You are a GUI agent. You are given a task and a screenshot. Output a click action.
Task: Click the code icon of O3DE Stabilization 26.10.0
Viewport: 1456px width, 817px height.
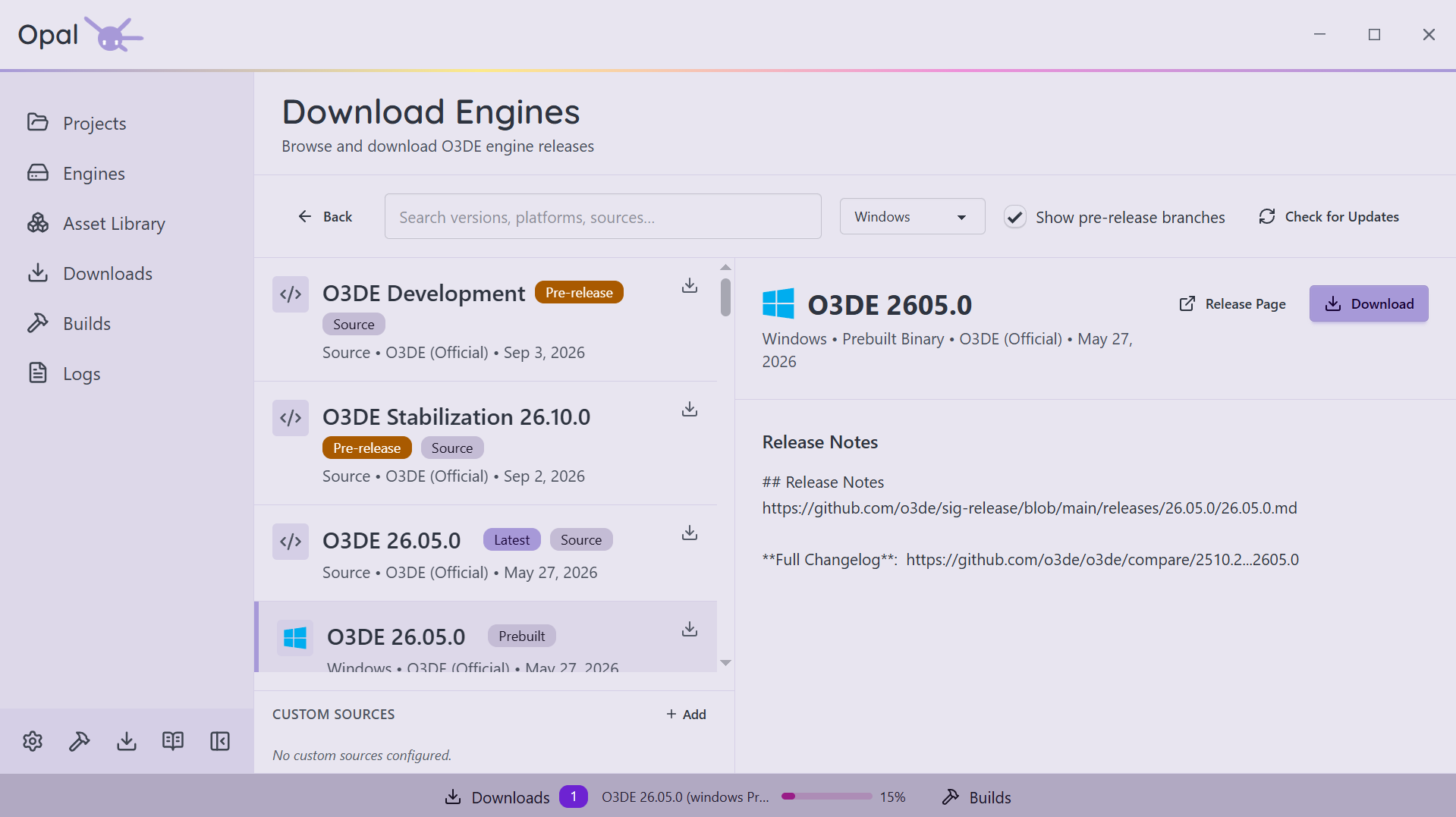pyautogui.click(x=291, y=418)
